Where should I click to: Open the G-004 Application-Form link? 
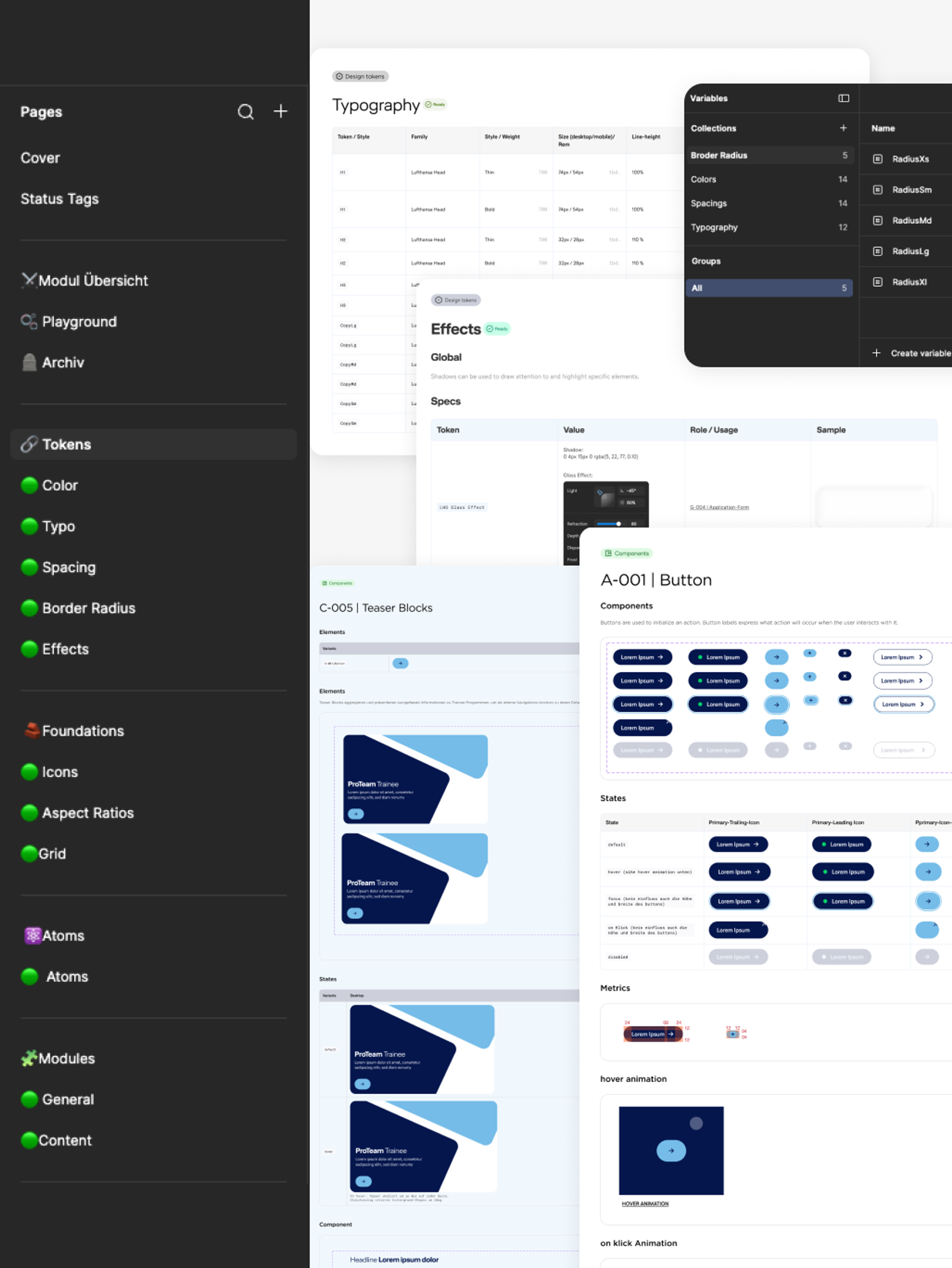[x=719, y=507]
